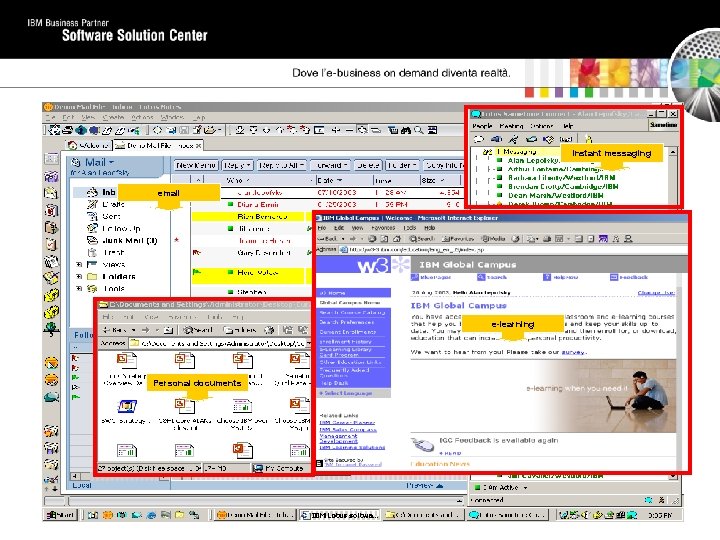Open the Folder dropdown button
This screenshot has height=540, width=720.
[402, 165]
